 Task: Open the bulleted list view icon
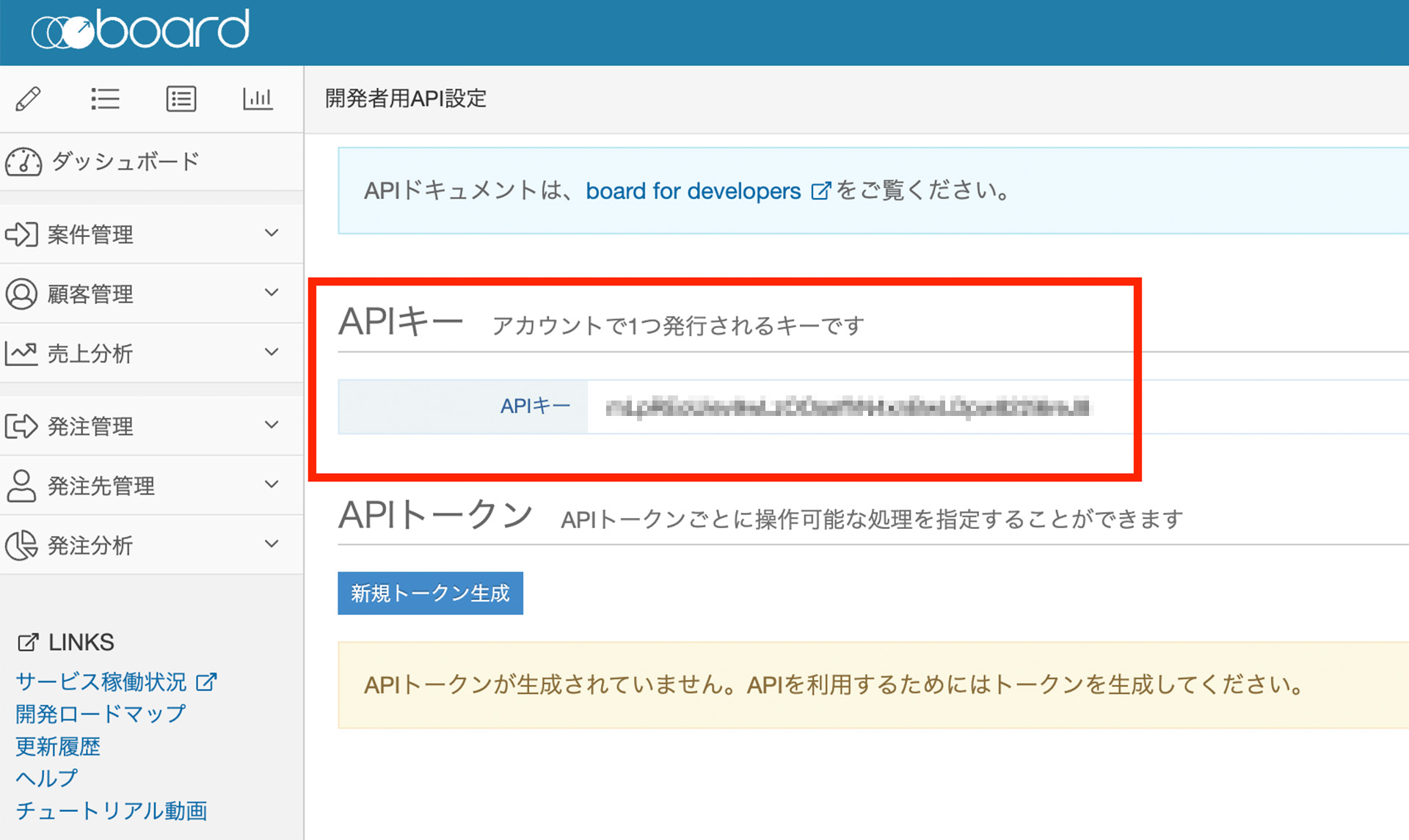(x=105, y=98)
